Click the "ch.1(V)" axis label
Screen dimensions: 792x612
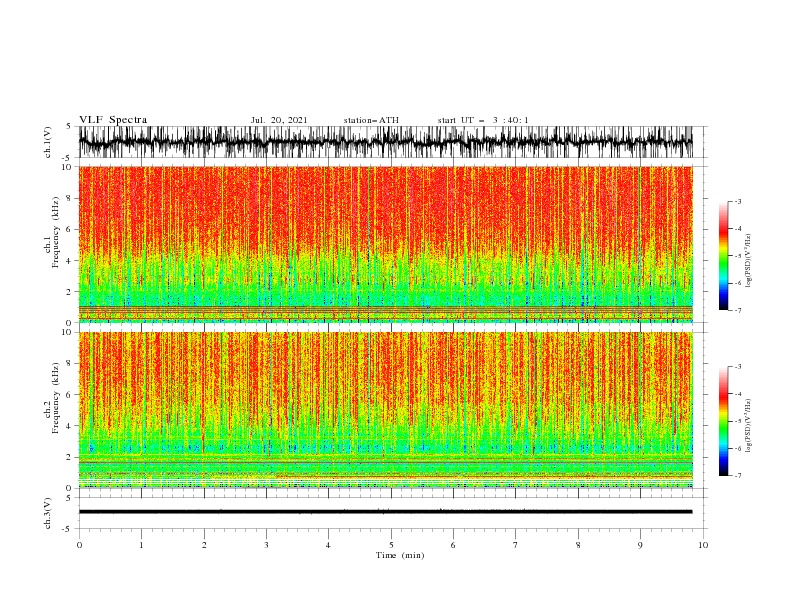(48, 142)
